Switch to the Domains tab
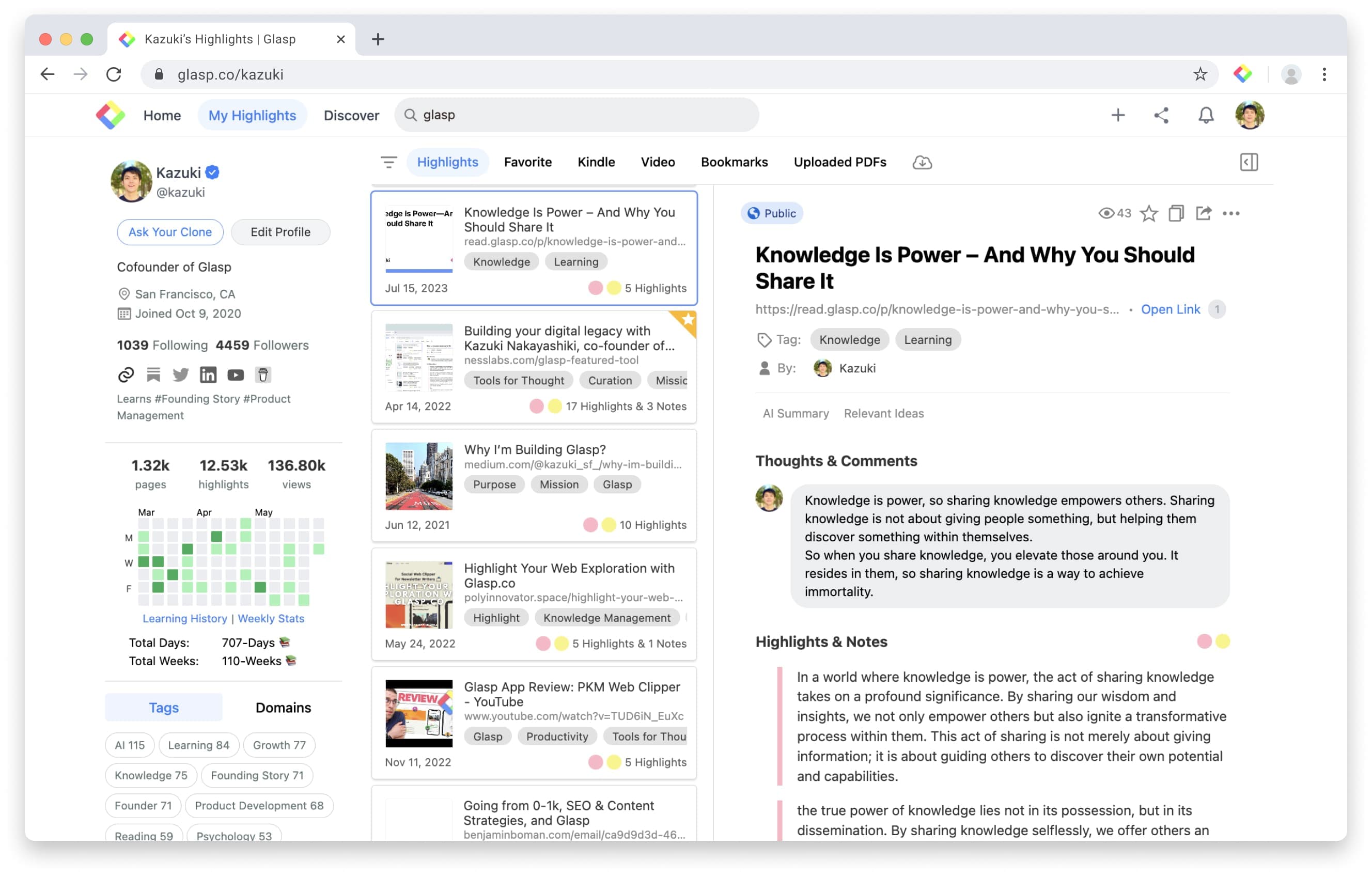 coord(283,708)
